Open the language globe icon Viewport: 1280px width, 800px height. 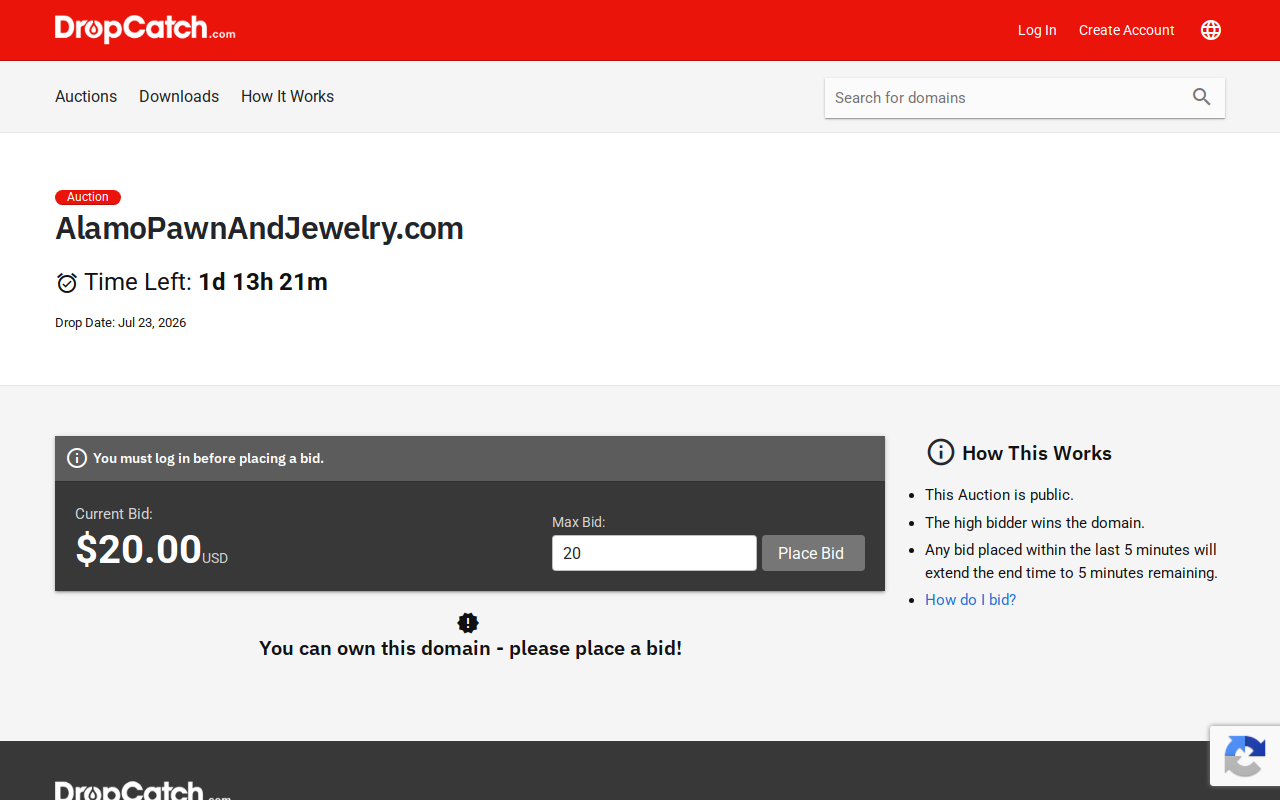click(1211, 30)
